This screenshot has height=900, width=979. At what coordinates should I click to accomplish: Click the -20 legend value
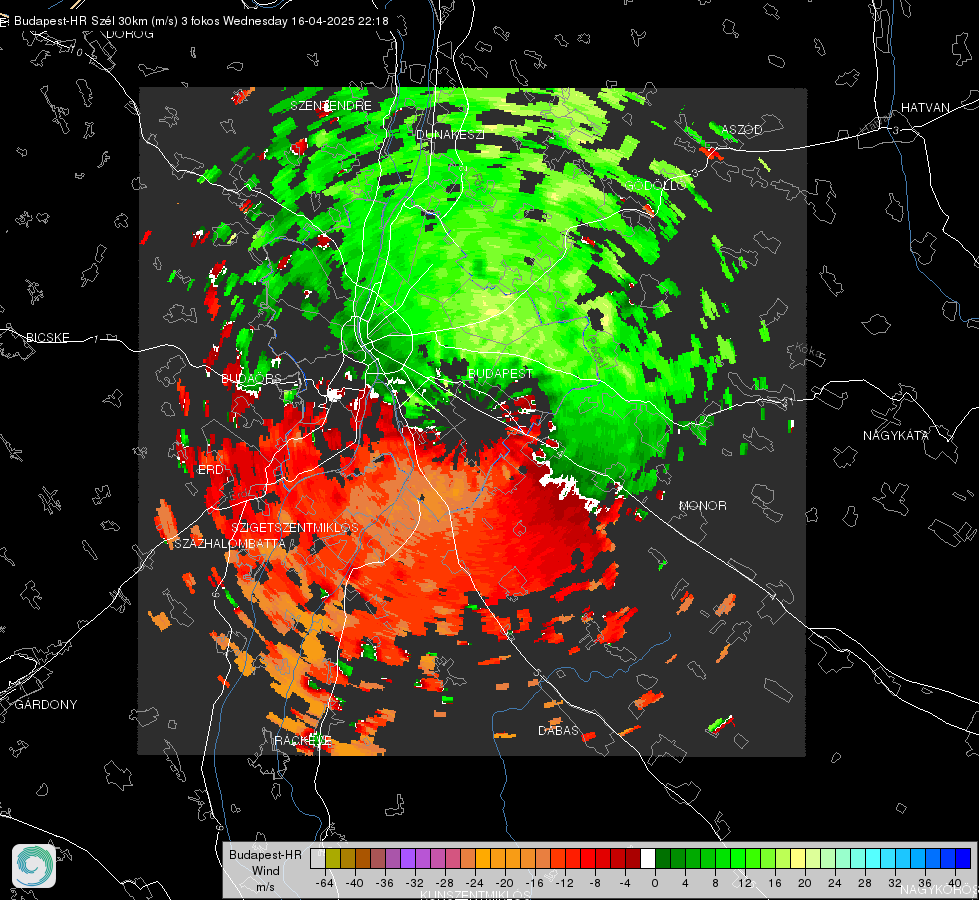[504, 883]
